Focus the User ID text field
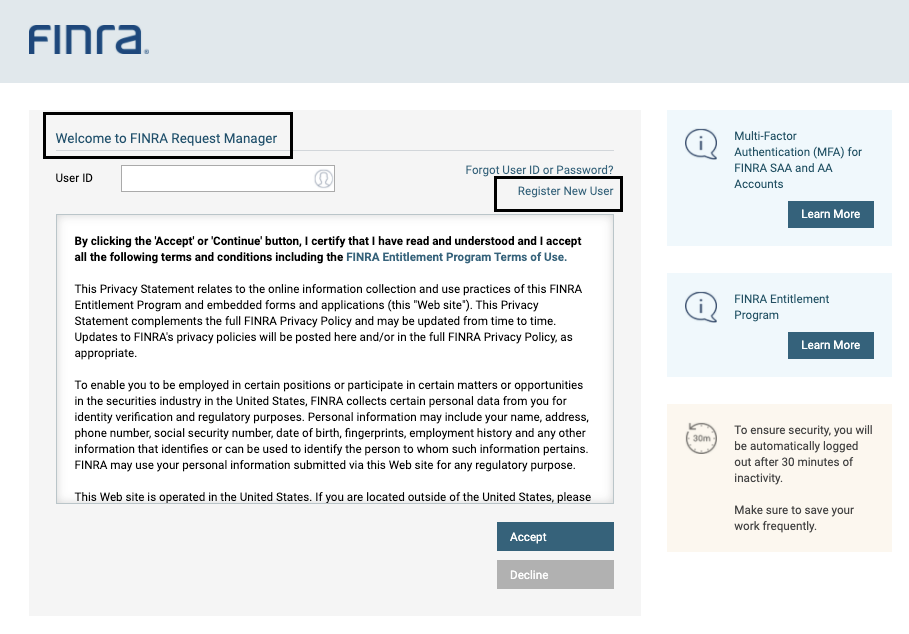The height and width of the screenshot is (634, 909). pyautogui.click(x=215, y=179)
